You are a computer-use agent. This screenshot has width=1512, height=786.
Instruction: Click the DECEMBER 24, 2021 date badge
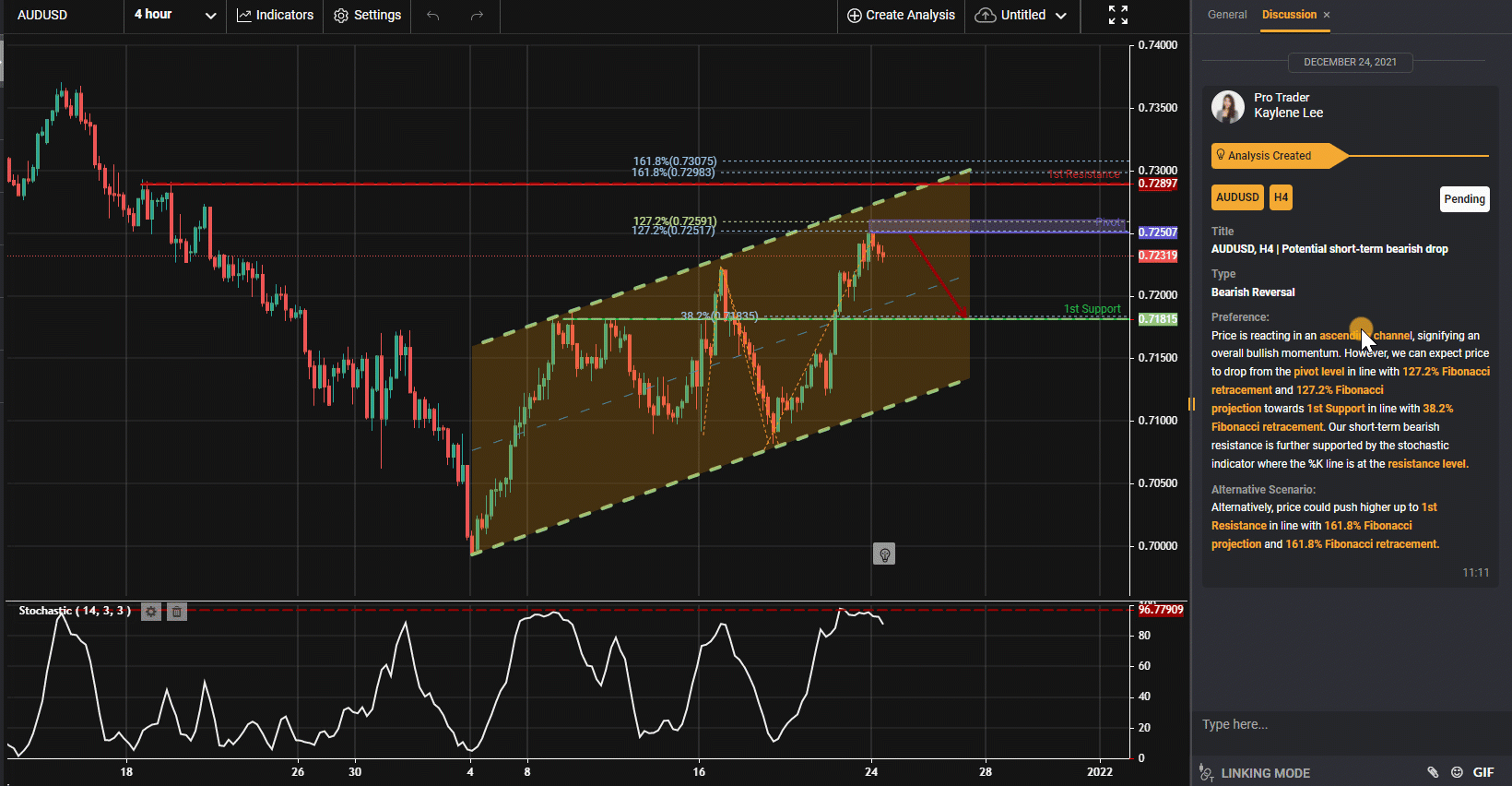click(1350, 62)
